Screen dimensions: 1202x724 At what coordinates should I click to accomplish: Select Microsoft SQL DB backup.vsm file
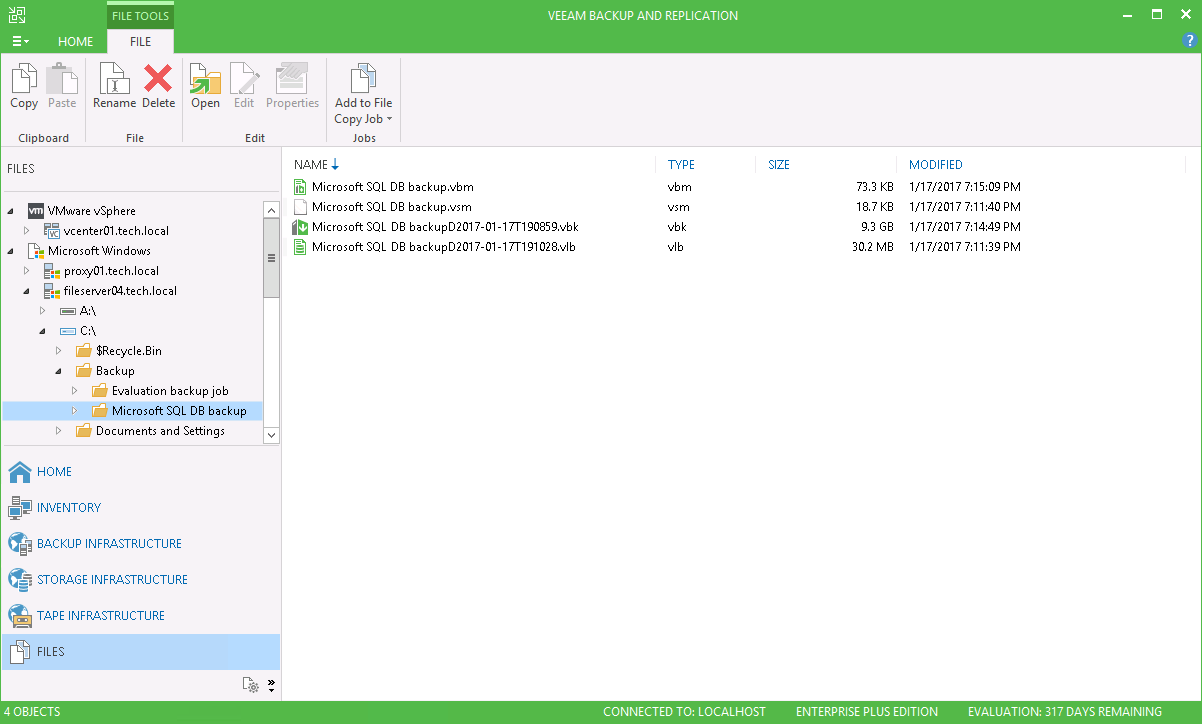click(x=391, y=207)
